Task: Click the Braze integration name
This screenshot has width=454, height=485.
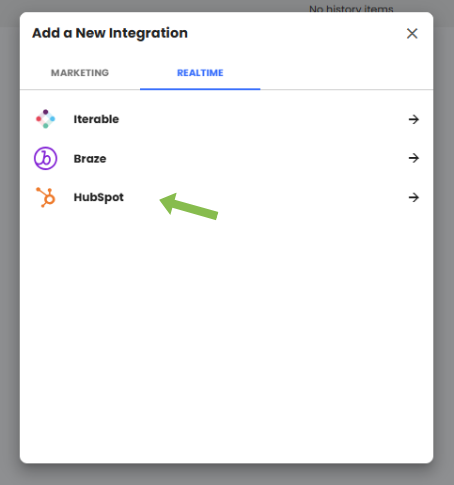Action: click(90, 159)
